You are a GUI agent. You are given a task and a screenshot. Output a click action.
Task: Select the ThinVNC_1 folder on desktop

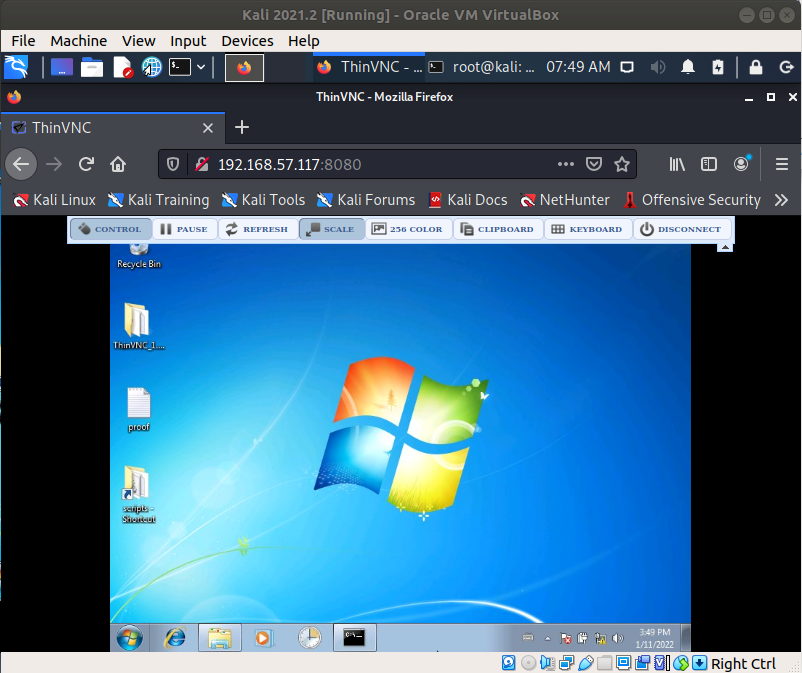point(139,326)
